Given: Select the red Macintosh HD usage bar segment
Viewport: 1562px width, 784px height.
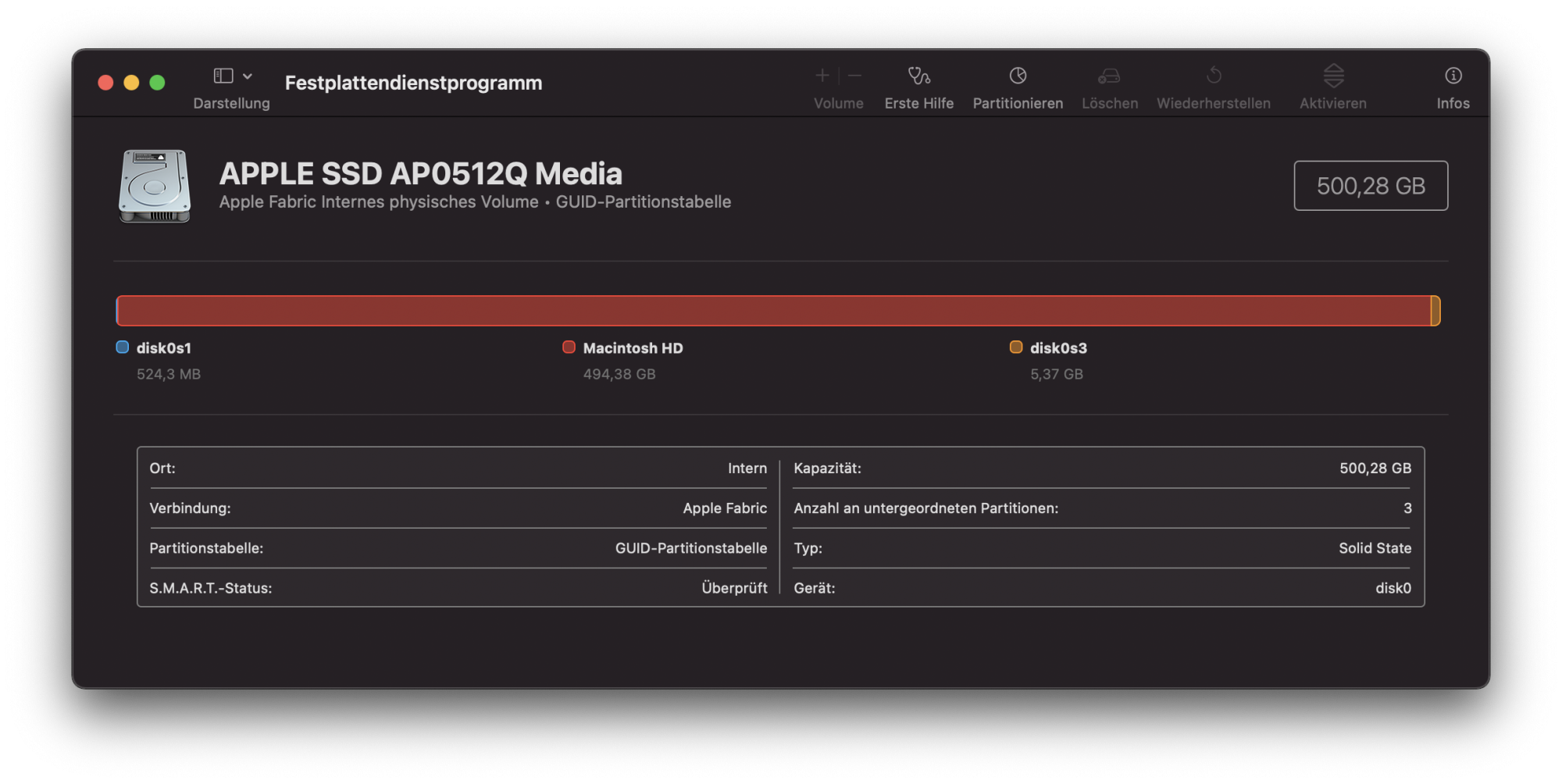Looking at the screenshot, I should pos(774,311).
